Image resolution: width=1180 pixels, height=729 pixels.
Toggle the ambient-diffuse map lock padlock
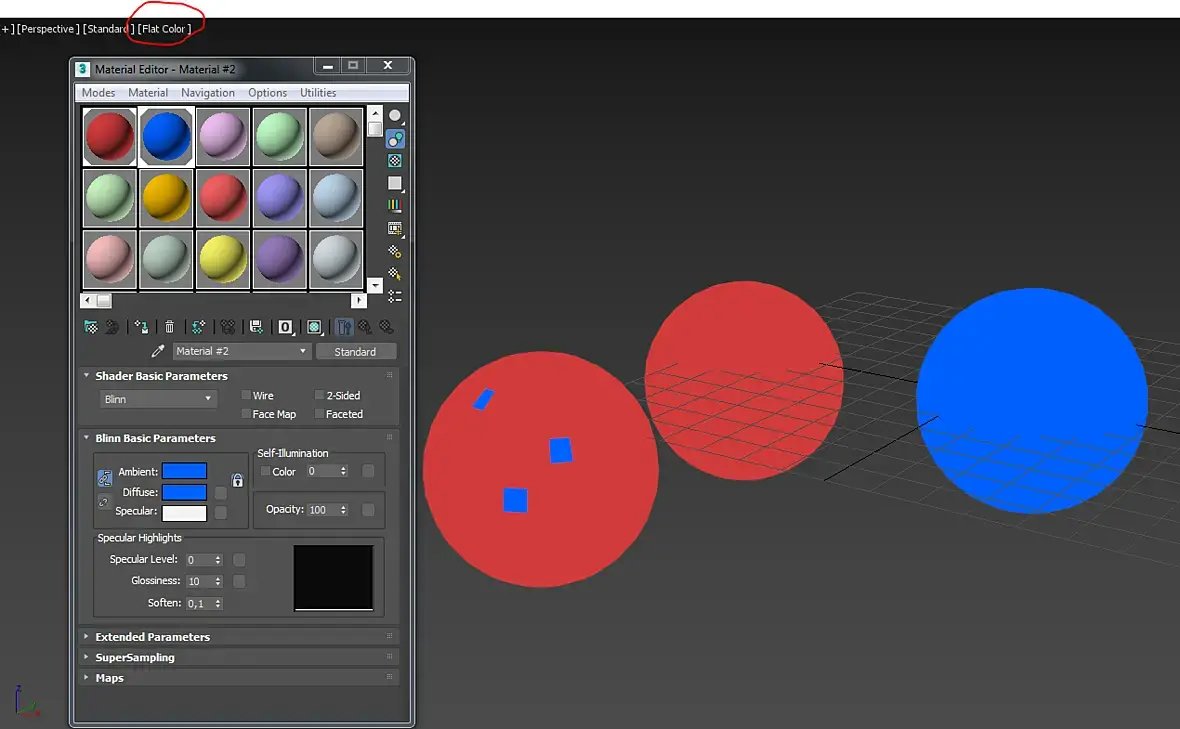[x=237, y=481]
